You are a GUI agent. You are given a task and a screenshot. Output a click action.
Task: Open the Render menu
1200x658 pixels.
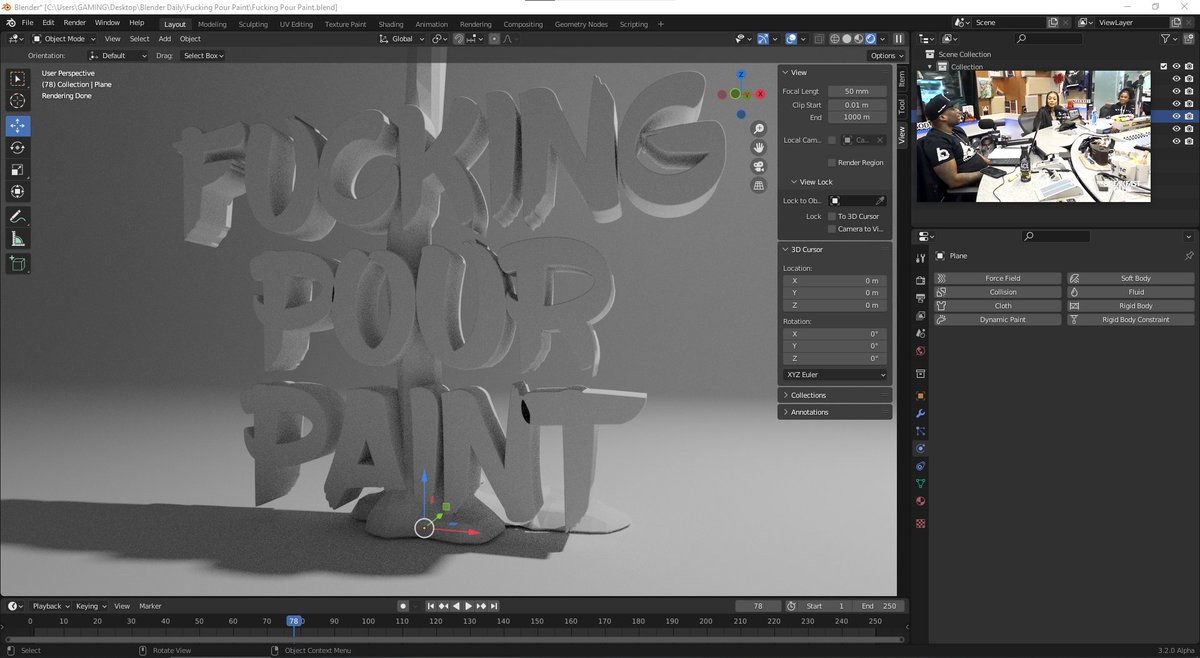75,22
